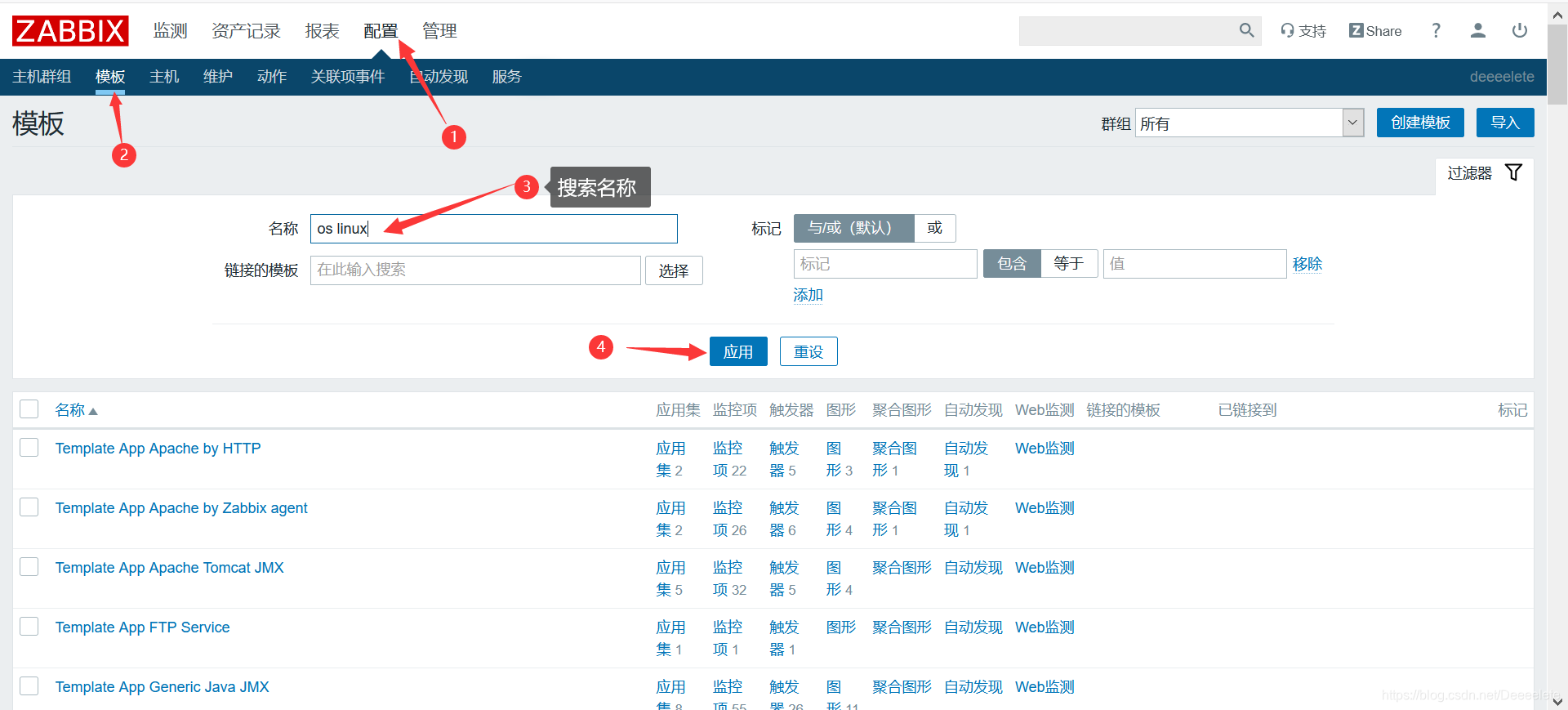Open the 配置 main menu
The height and width of the screenshot is (710, 1568).
click(x=381, y=31)
